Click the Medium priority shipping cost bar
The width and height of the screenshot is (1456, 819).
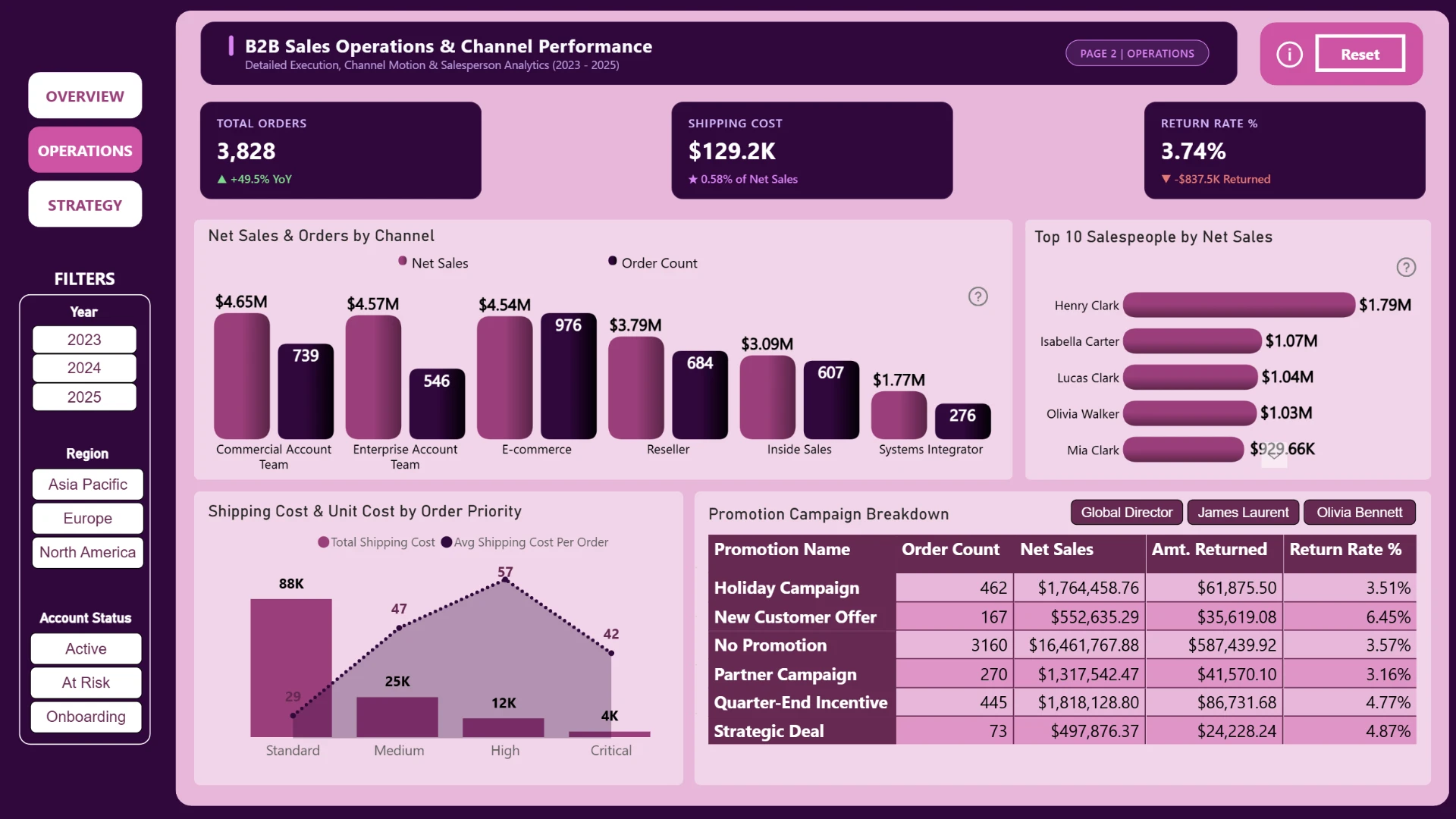tap(397, 717)
